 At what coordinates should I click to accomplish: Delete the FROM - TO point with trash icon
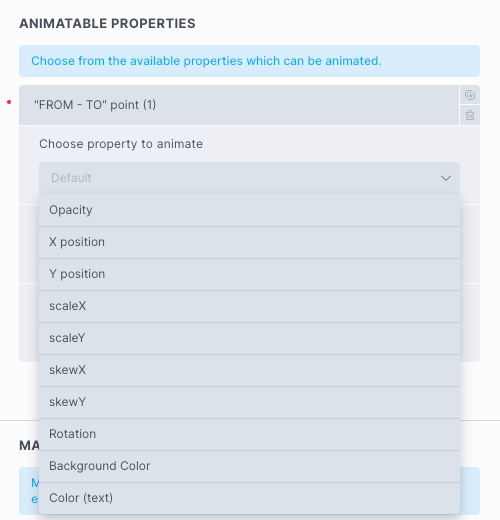click(470, 115)
